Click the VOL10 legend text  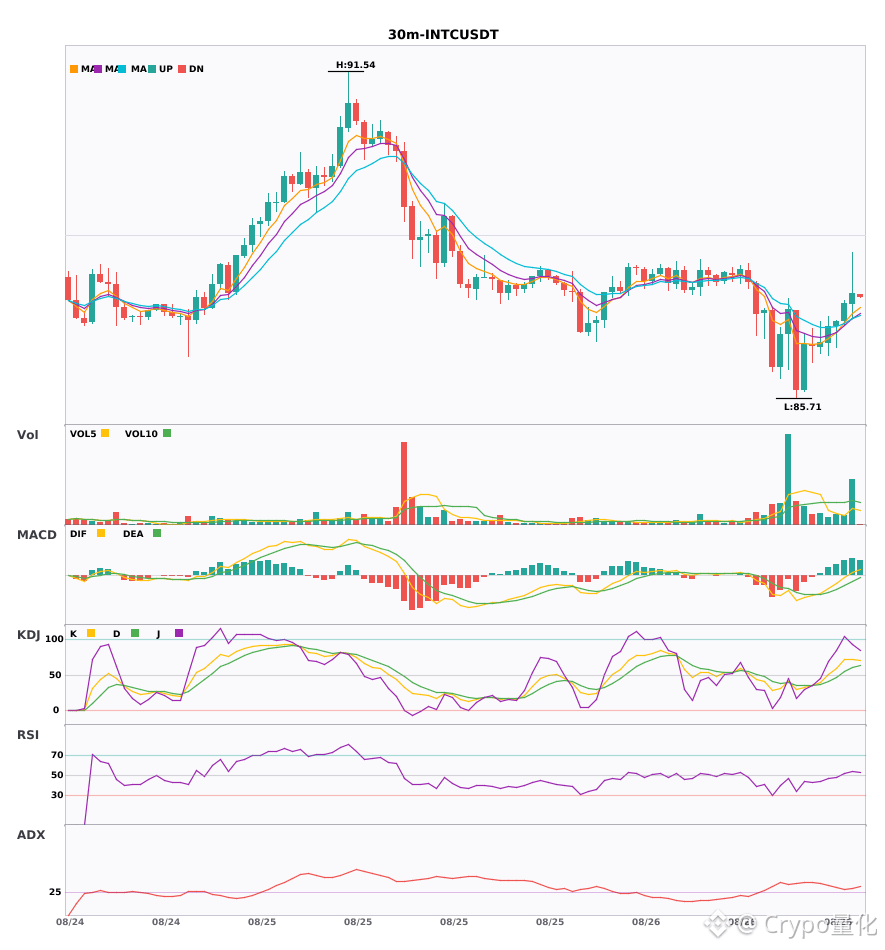(x=141, y=434)
